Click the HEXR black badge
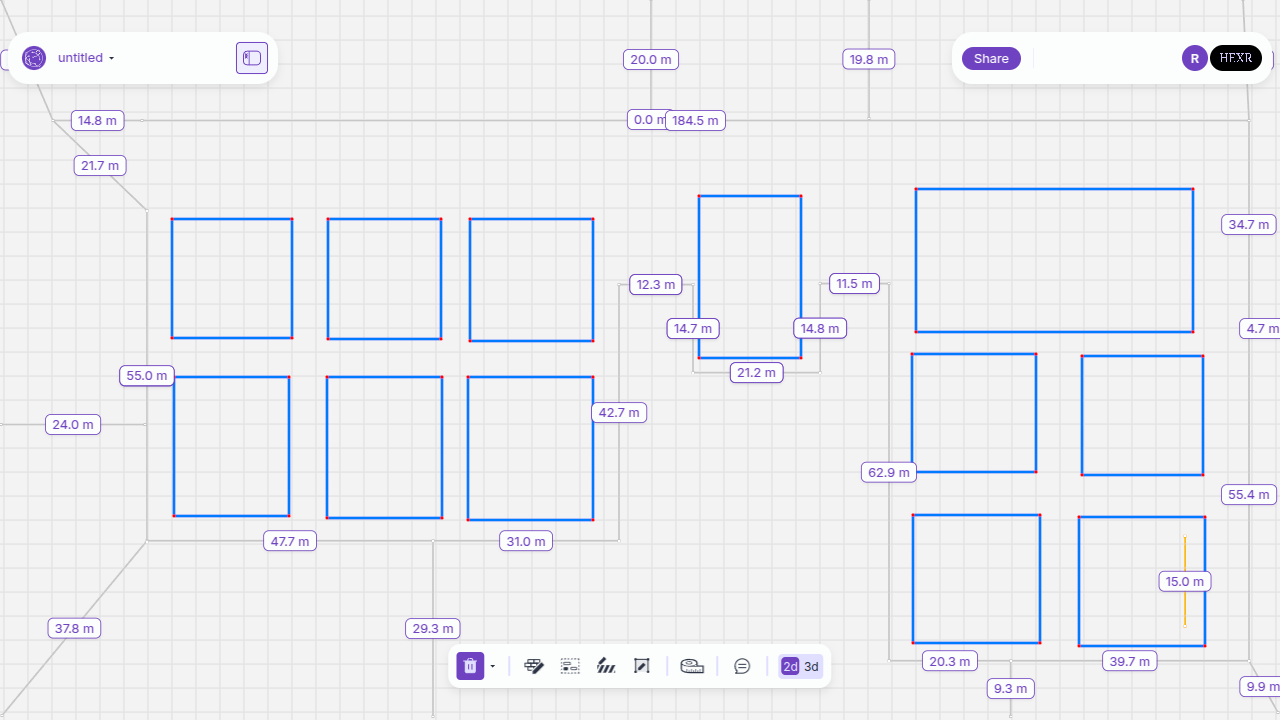This screenshot has width=1280, height=720. pyautogui.click(x=1236, y=58)
